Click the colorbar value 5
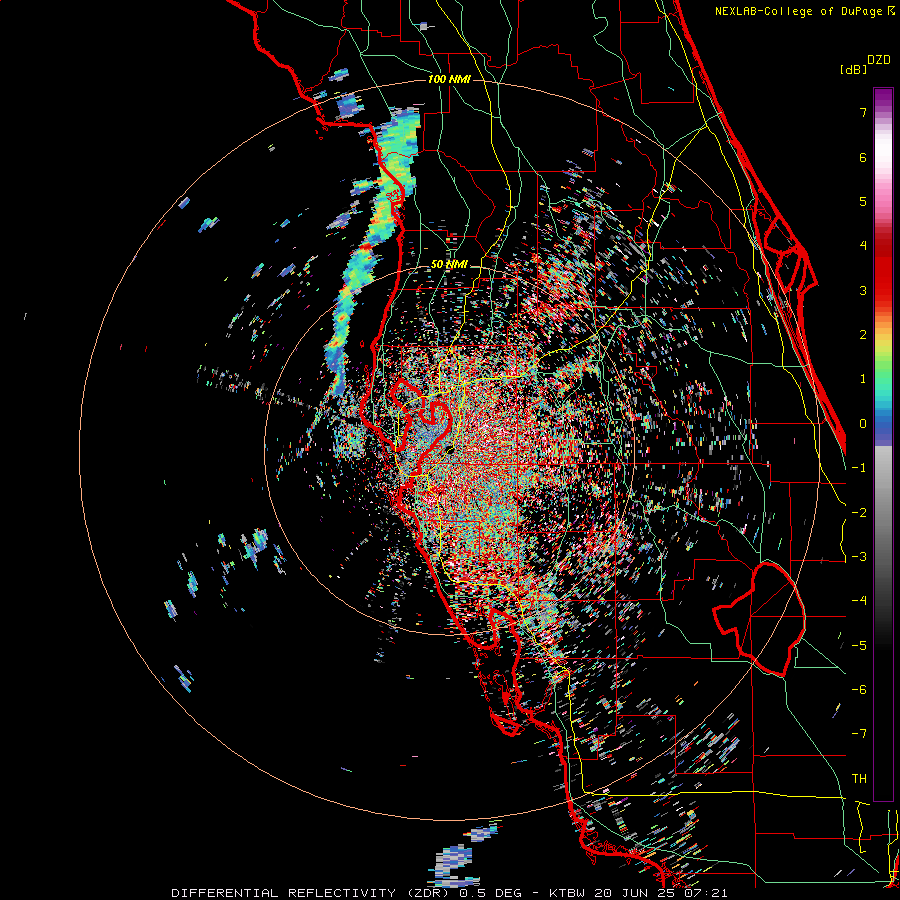Screen dimensions: 900x900 click(863, 201)
